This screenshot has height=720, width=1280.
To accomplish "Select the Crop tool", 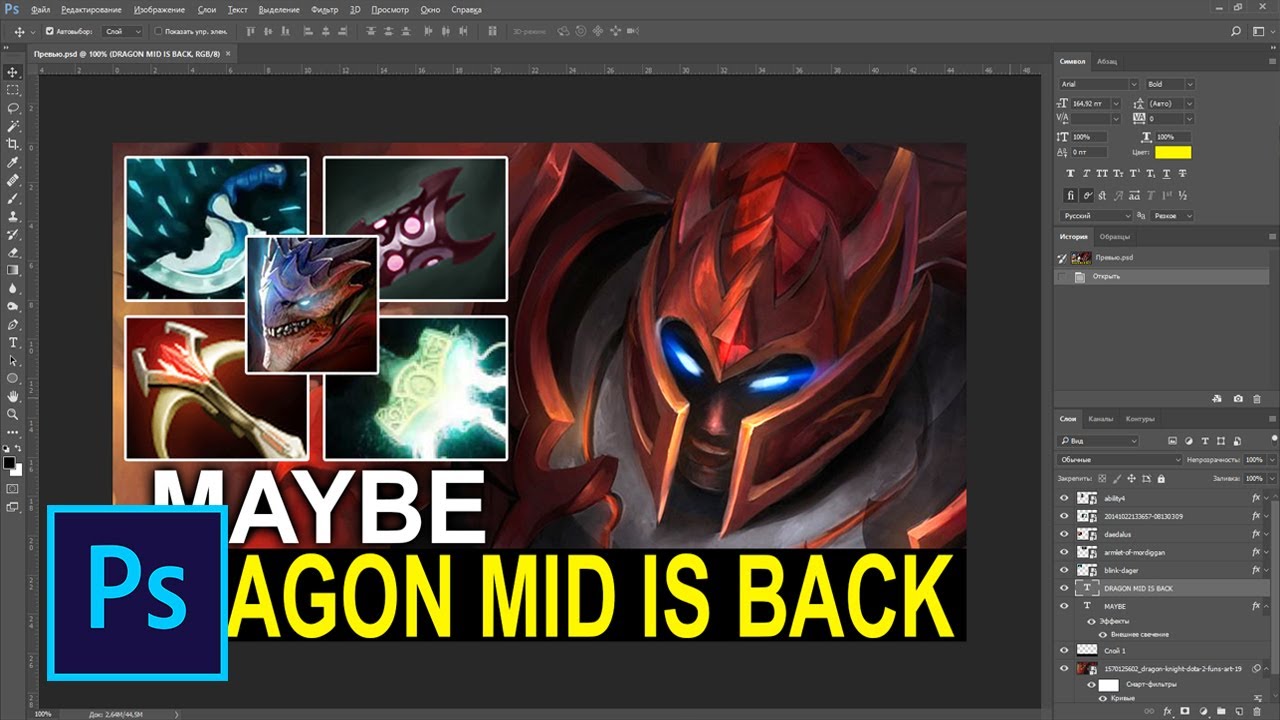I will [x=13, y=144].
